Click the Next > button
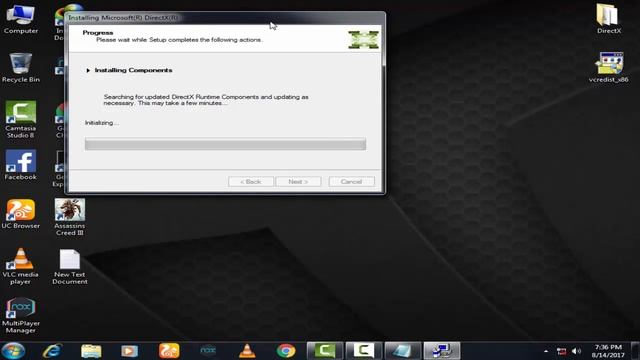640x360 pixels. click(298, 182)
